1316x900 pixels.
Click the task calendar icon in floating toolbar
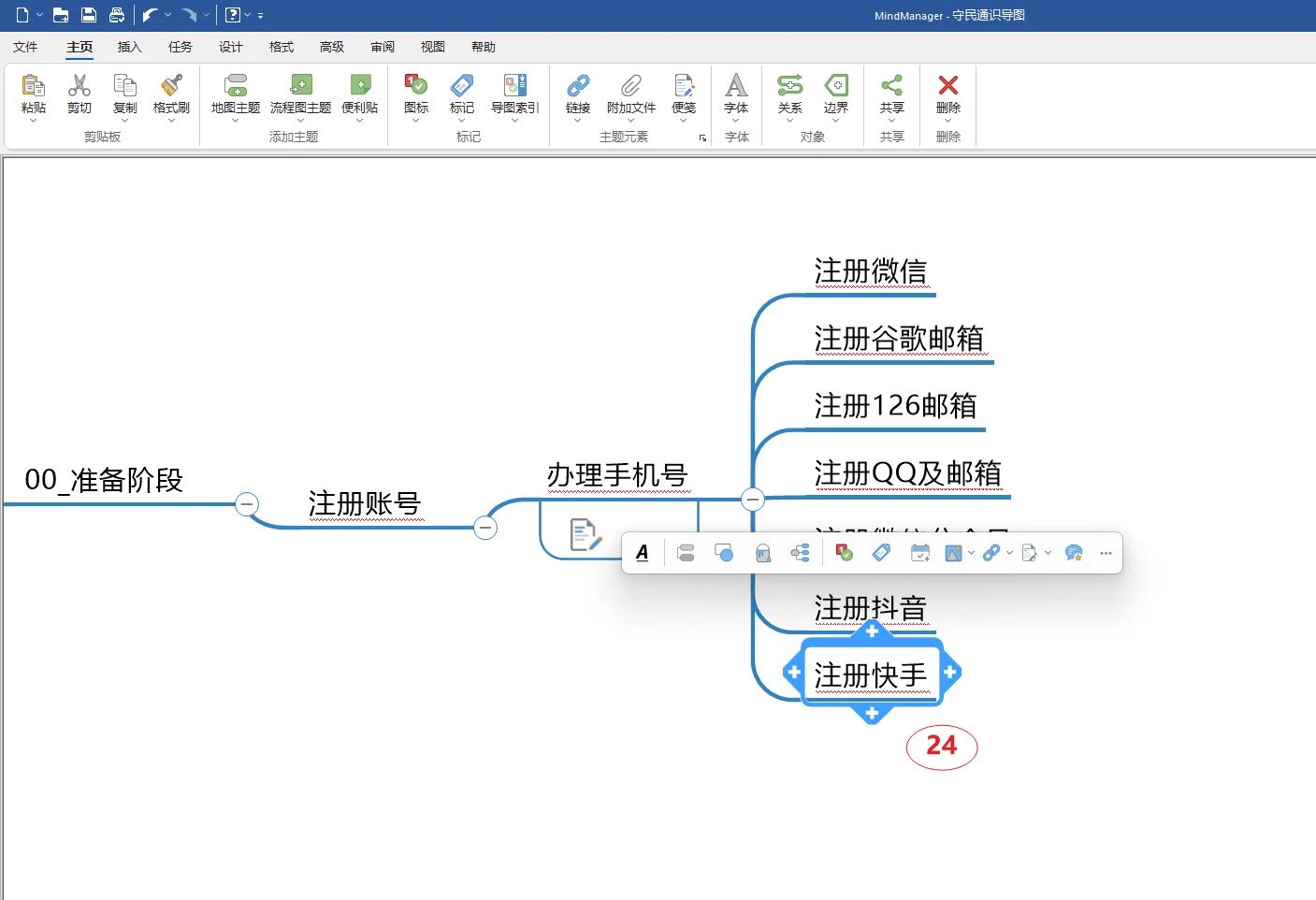pos(920,553)
